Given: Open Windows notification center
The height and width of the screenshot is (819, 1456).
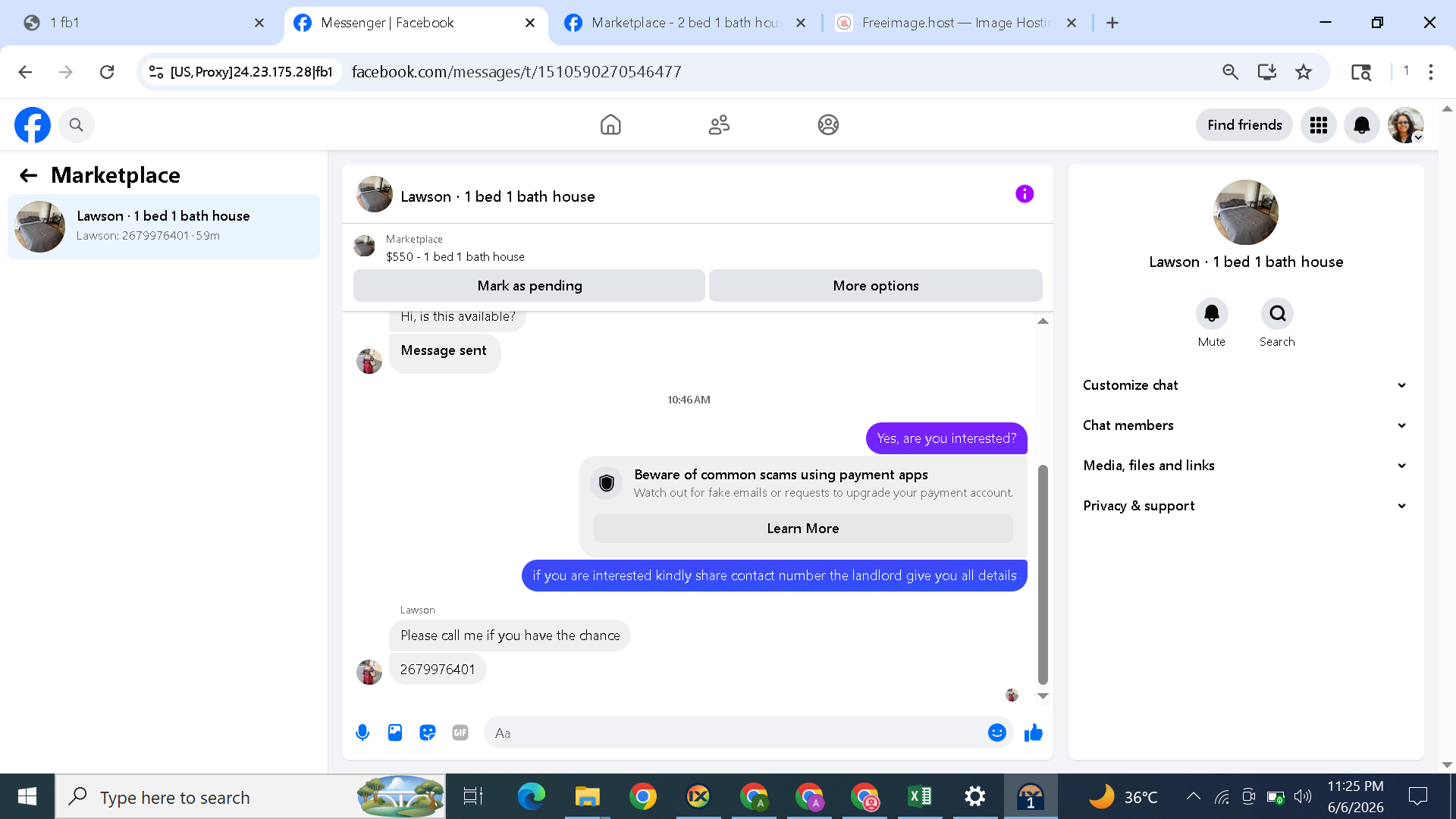Looking at the screenshot, I should tap(1417, 796).
